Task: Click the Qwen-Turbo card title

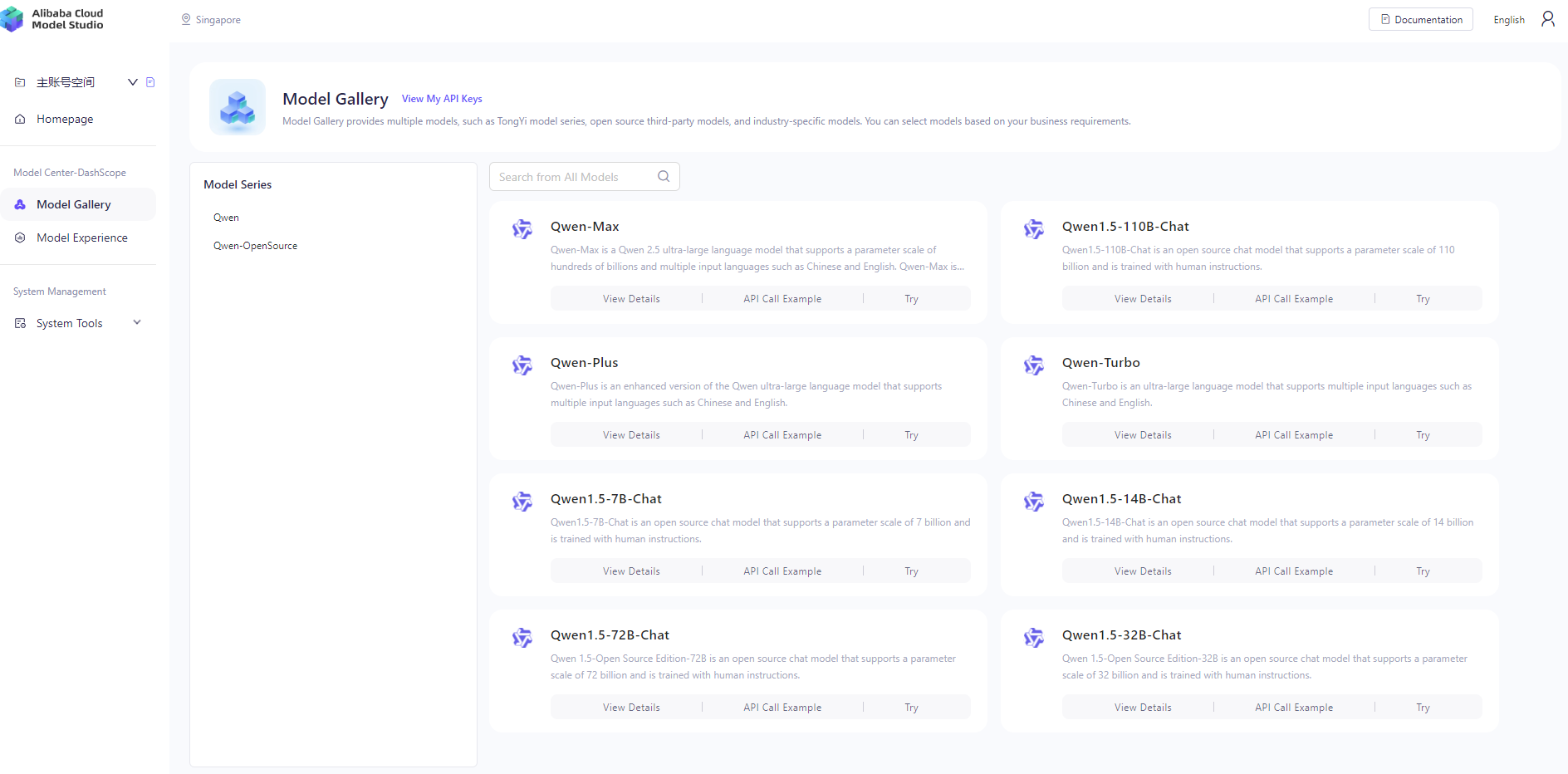Action: point(1100,363)
